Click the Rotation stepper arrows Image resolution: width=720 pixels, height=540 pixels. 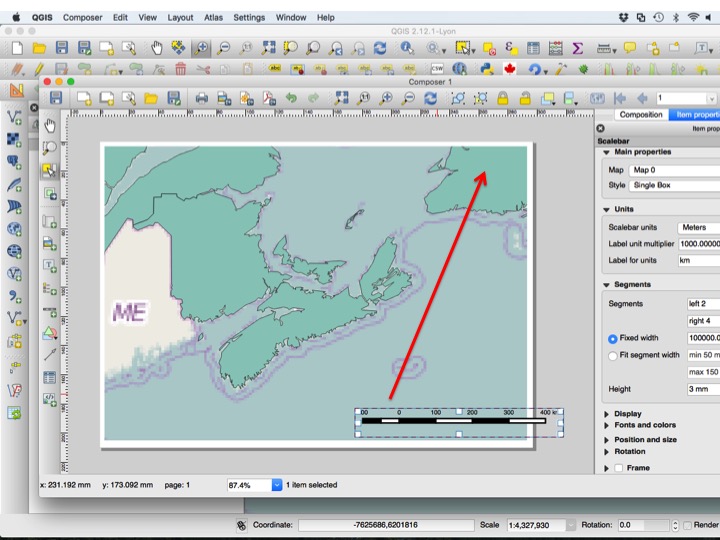[x=675, y=525]
